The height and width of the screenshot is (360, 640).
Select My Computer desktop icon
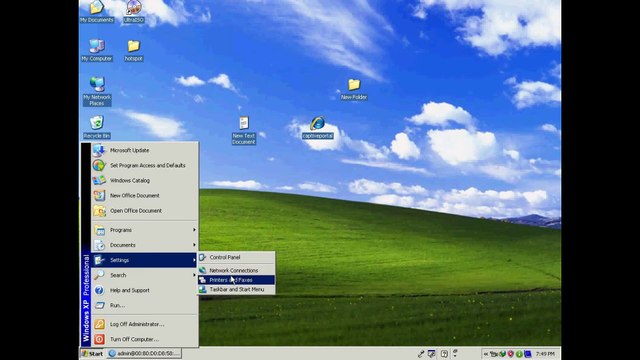click(96, 50)
